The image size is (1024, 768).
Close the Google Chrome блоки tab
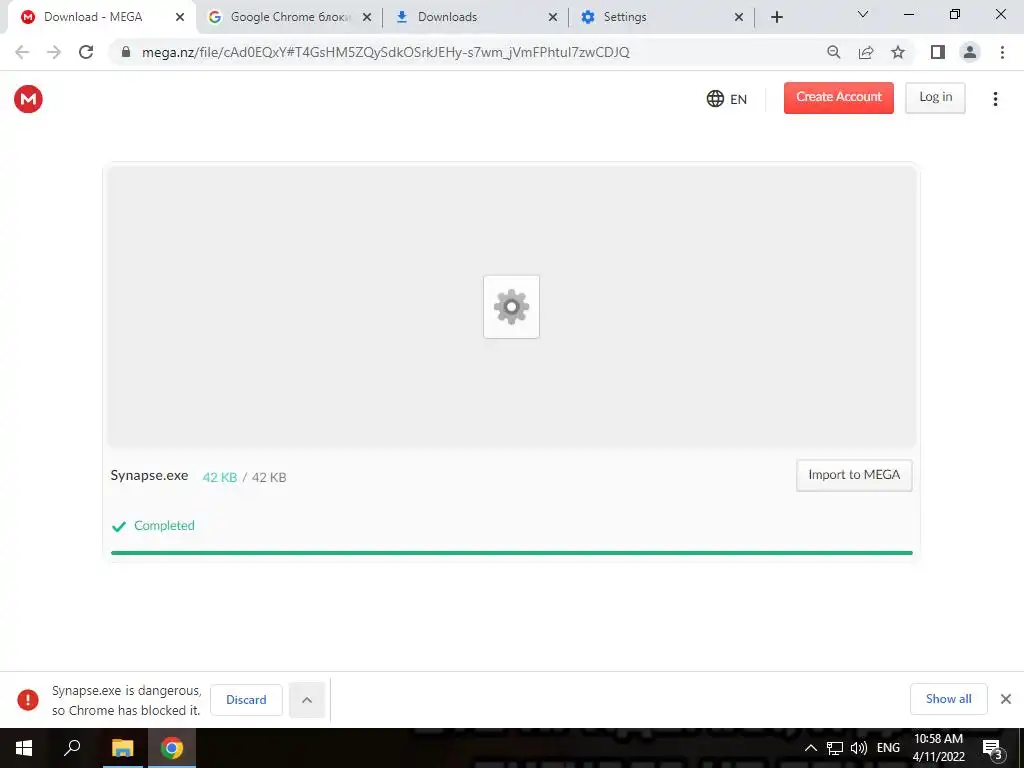click(367, 17)
